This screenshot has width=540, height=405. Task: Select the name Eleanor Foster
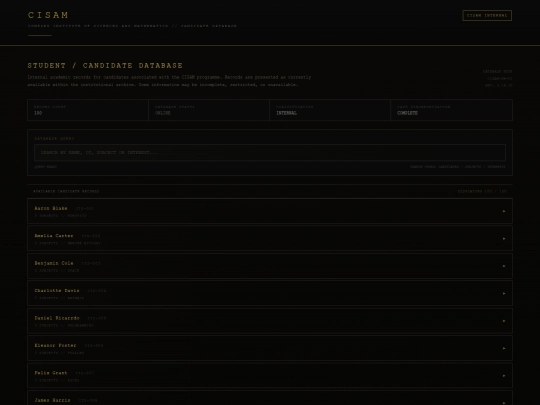point(55,345)
